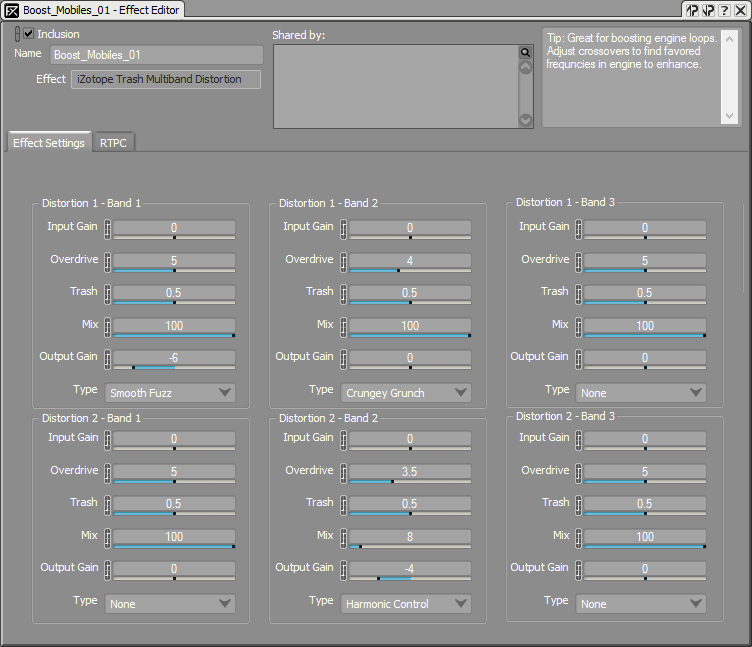Switch to the RTPC tab

(113, 143)
